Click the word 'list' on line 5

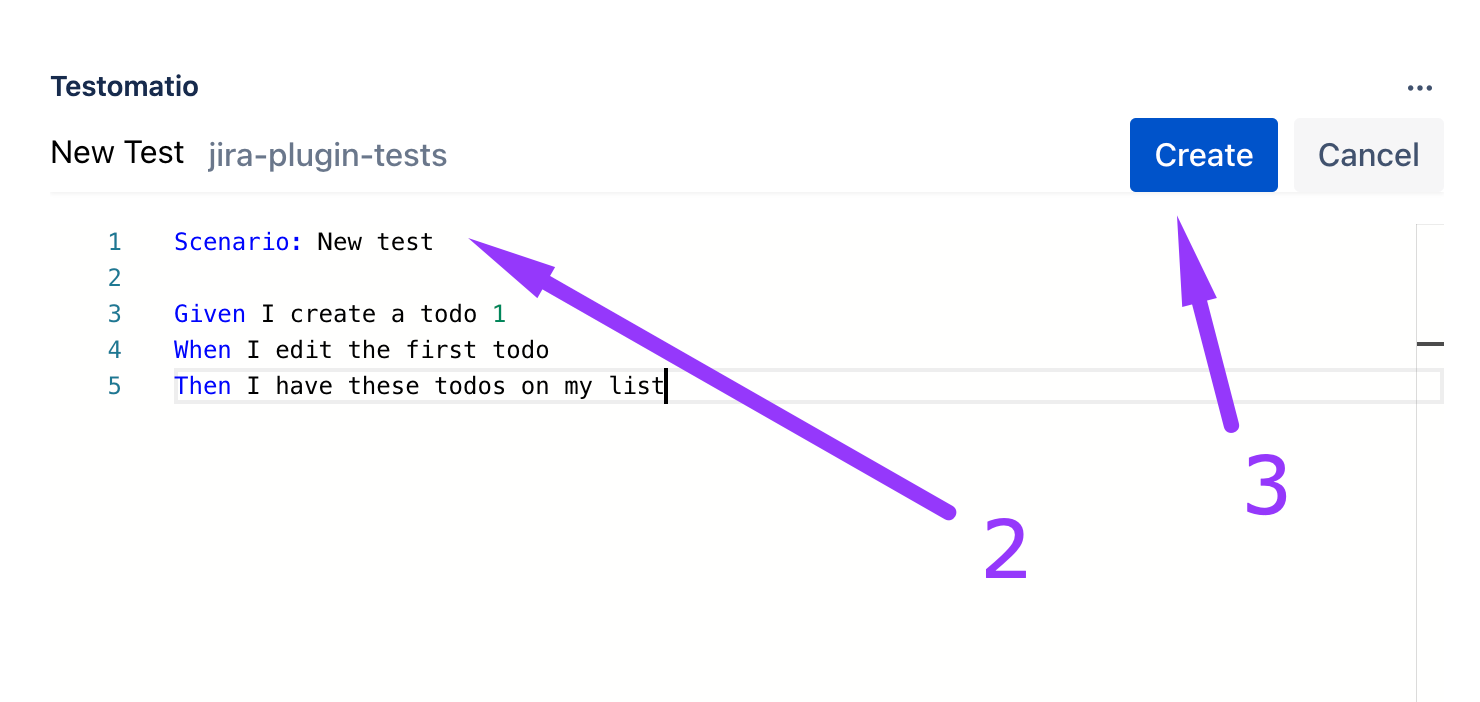coord(636,386)
